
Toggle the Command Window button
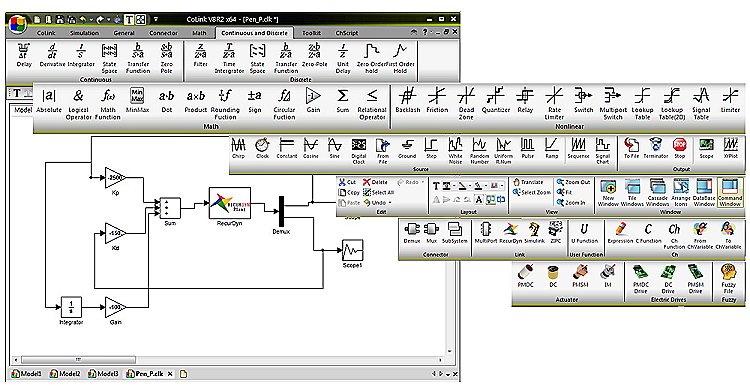[730, 193]
